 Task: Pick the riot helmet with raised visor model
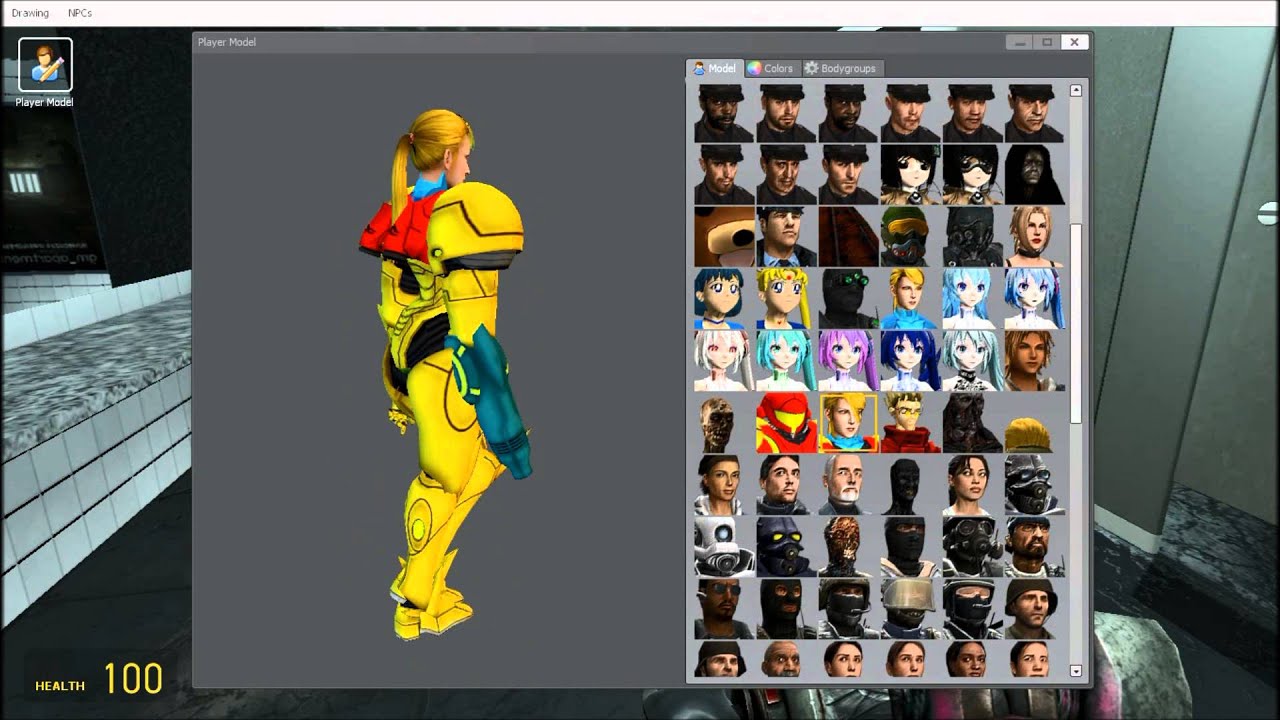(910, 609)
